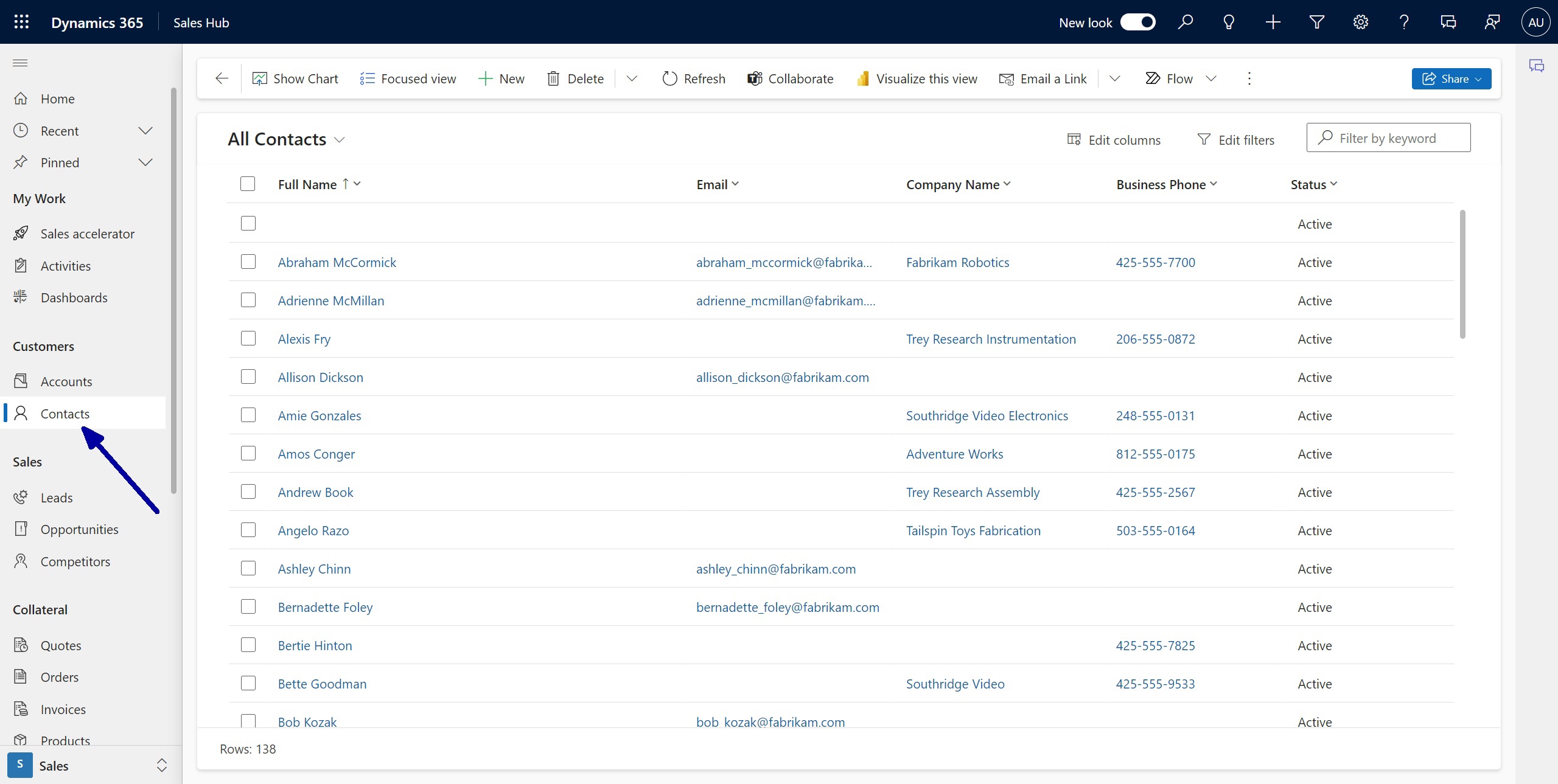The height and width of the screenshot is (784, 1558).
Task: Open the lightbulb assistant icon
Action: click(1229, 23)
